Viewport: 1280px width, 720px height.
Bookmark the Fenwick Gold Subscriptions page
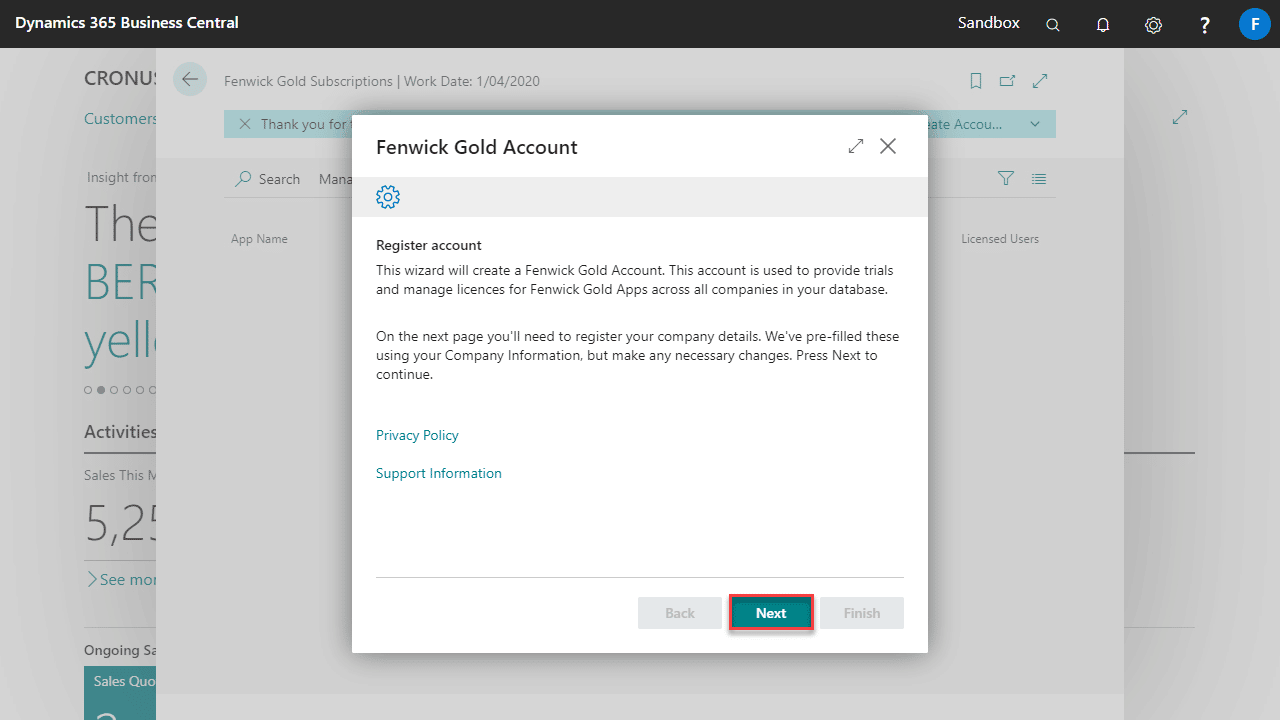pos(976,81)
